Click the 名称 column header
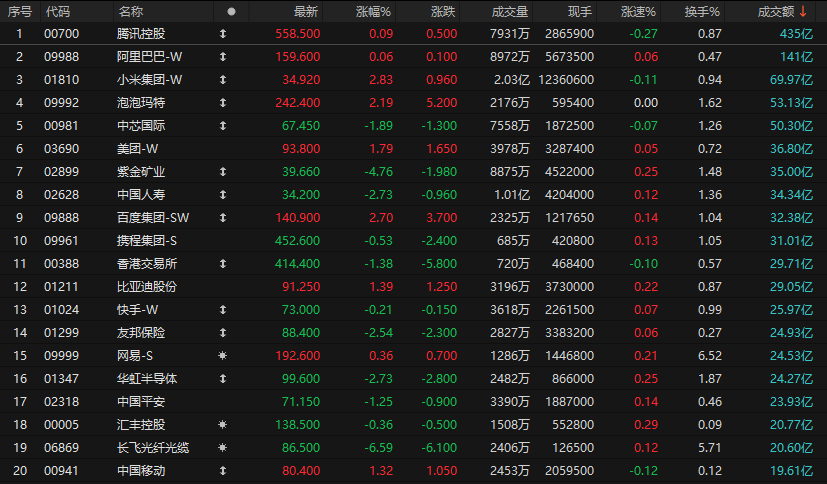The image size is (827, 484). pyautogui.click(x=130, y=12)
